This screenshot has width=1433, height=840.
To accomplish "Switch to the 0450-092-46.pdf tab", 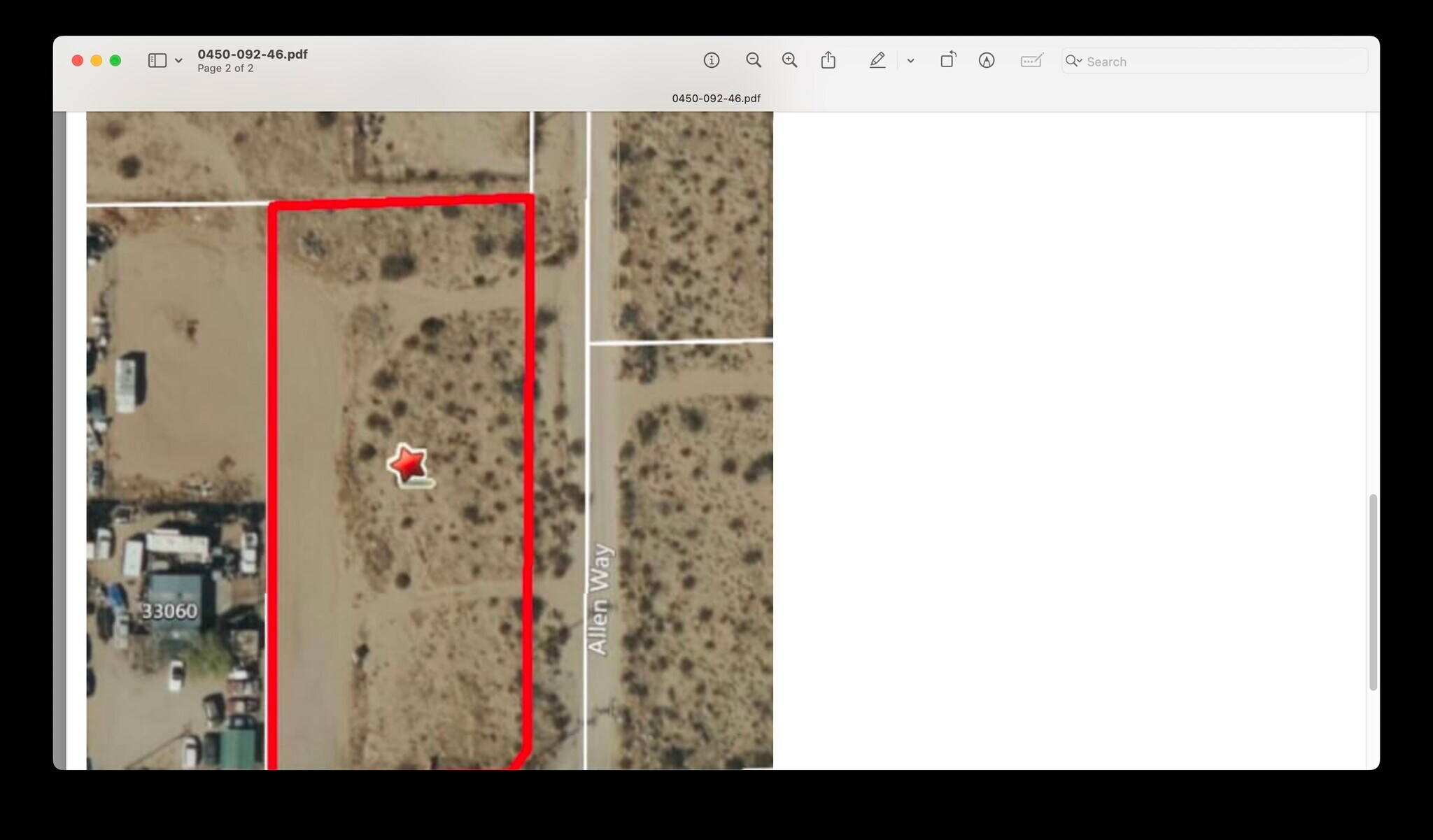I will [x=715, y=98].
